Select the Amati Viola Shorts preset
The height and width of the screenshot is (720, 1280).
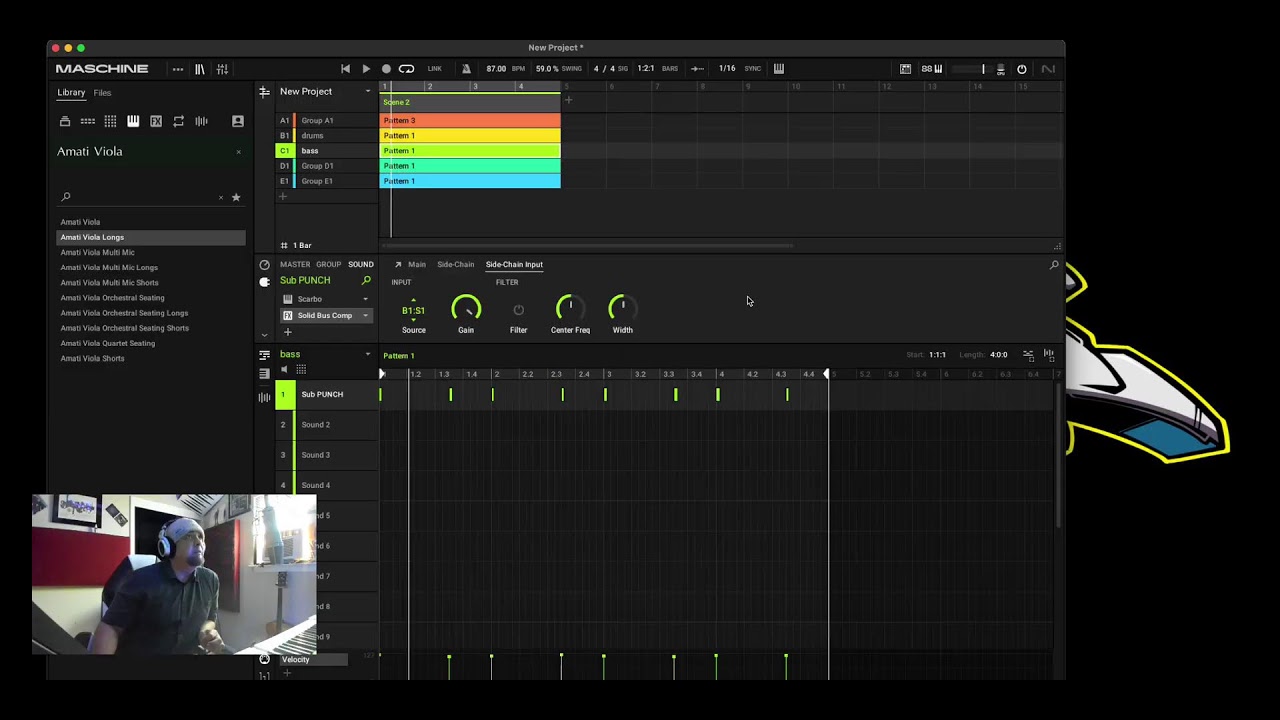[151, 358]
